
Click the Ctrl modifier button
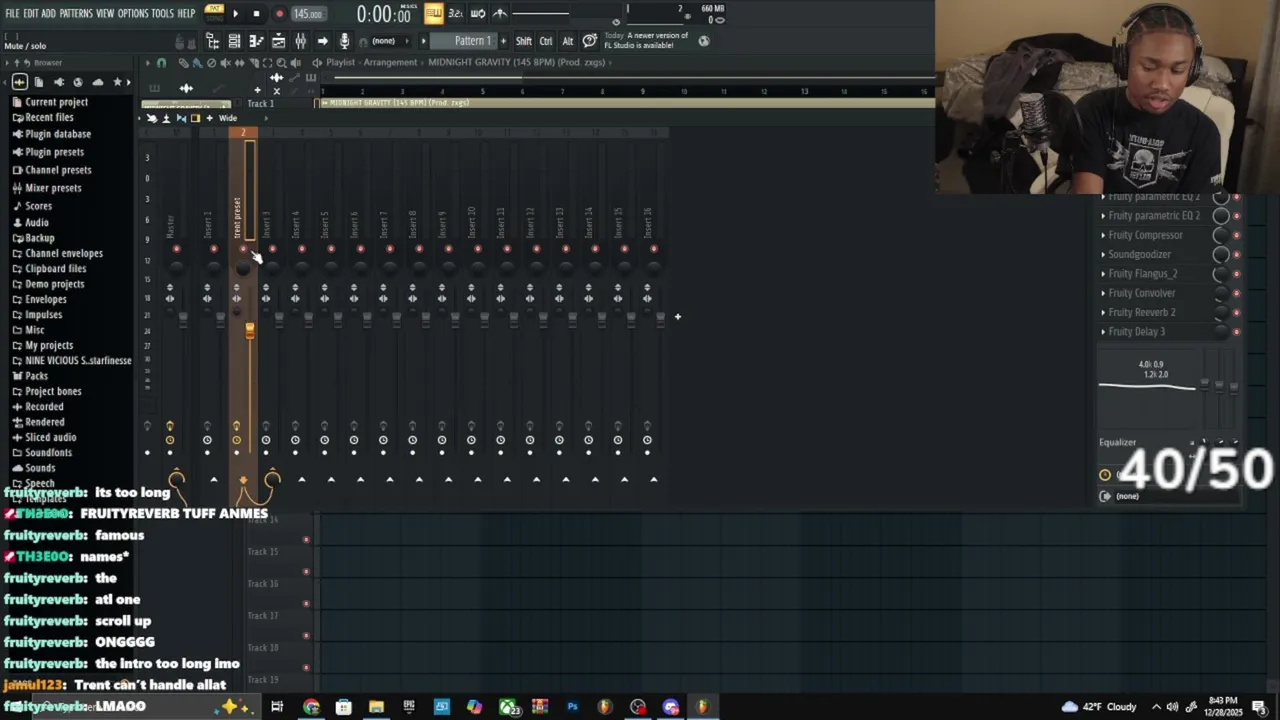click(546, 41)
